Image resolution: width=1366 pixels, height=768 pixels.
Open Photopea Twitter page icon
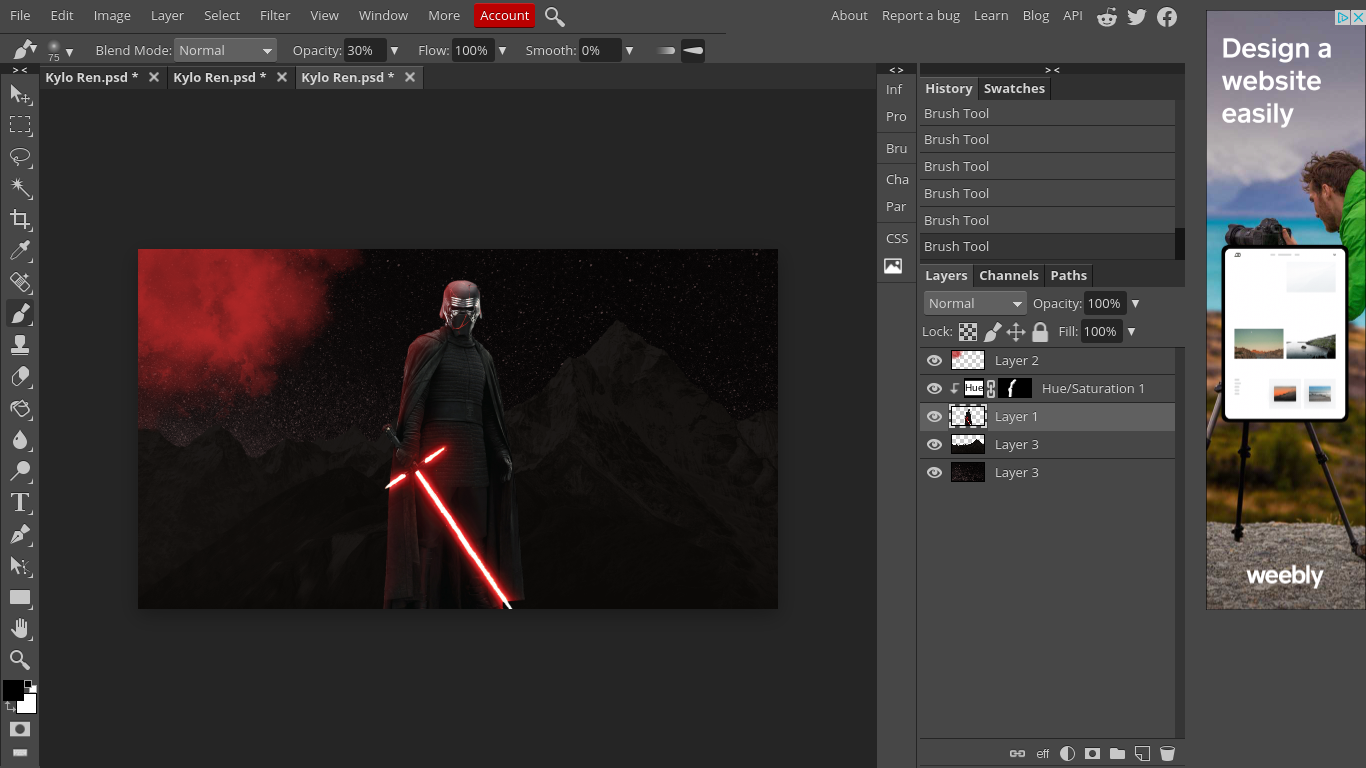coord(1136,16)
